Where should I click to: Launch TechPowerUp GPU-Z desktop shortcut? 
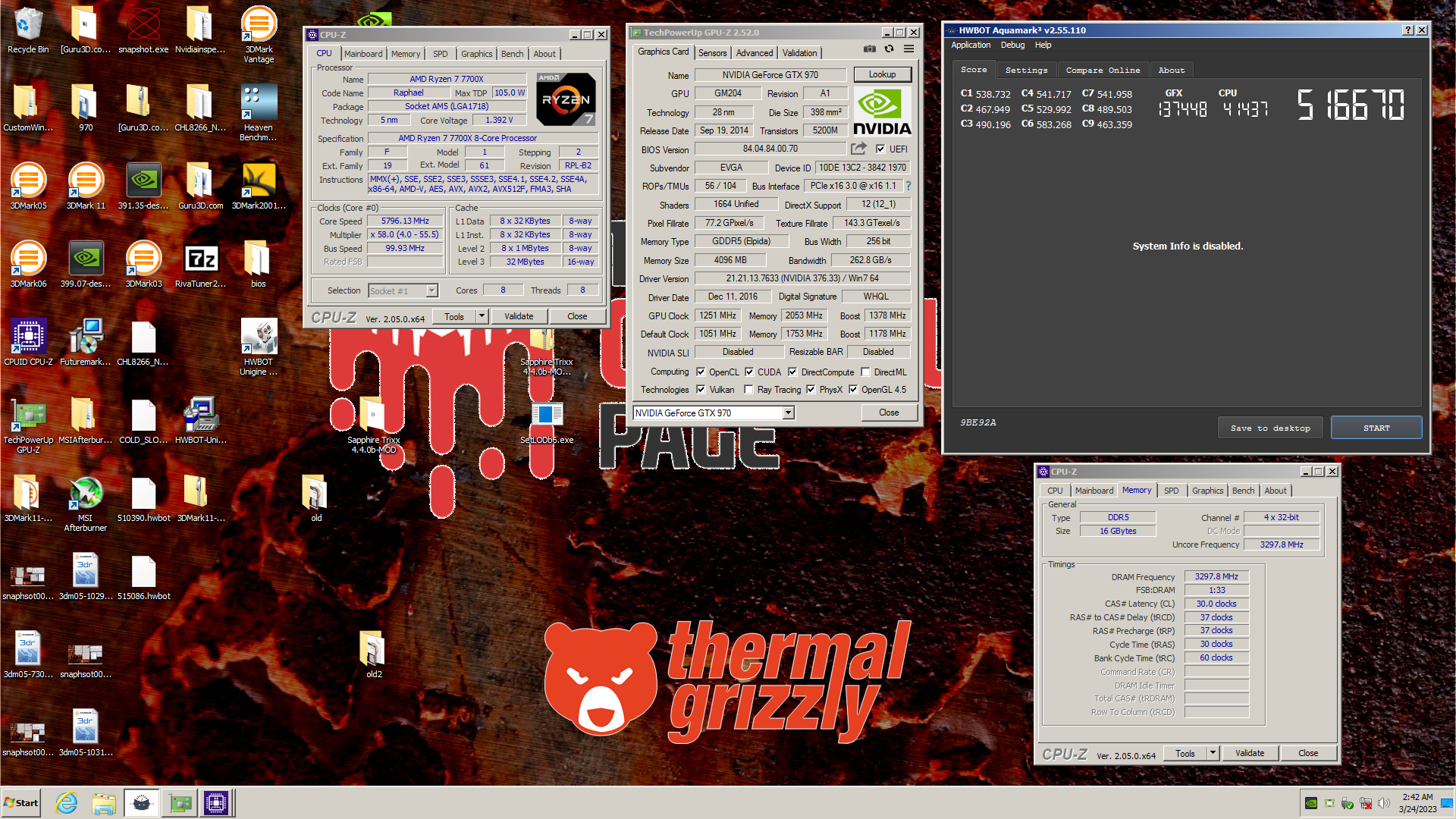coord(28,425)
